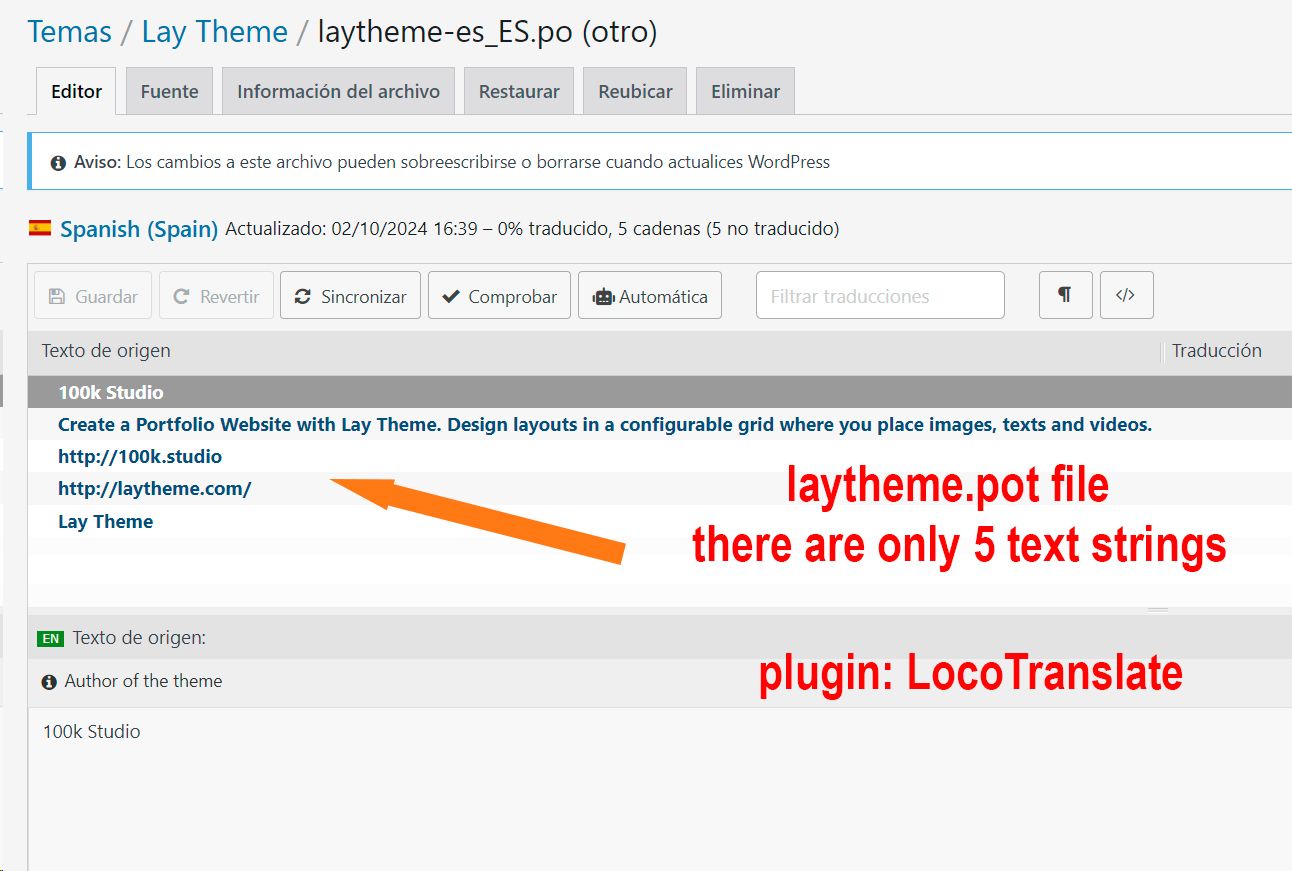Run Comprobar check on translations

[499, 296]
